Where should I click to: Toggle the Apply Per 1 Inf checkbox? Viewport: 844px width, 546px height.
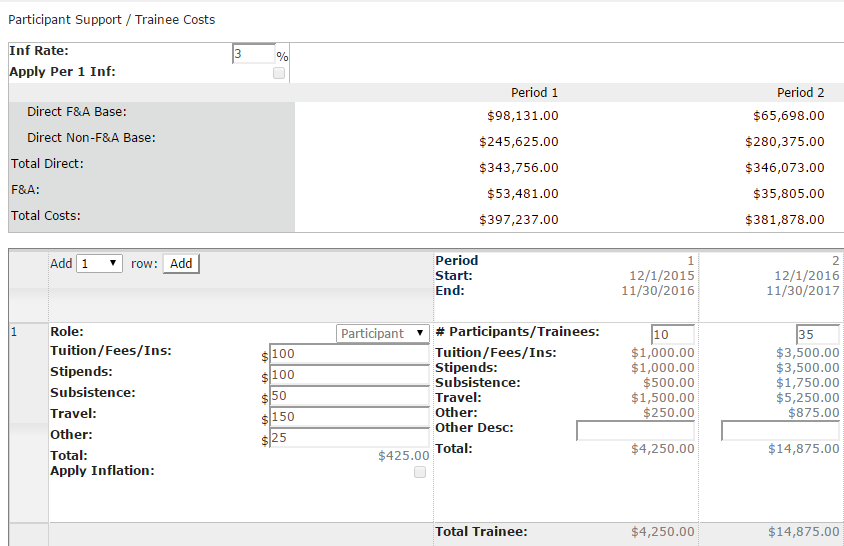click(279, 73)
